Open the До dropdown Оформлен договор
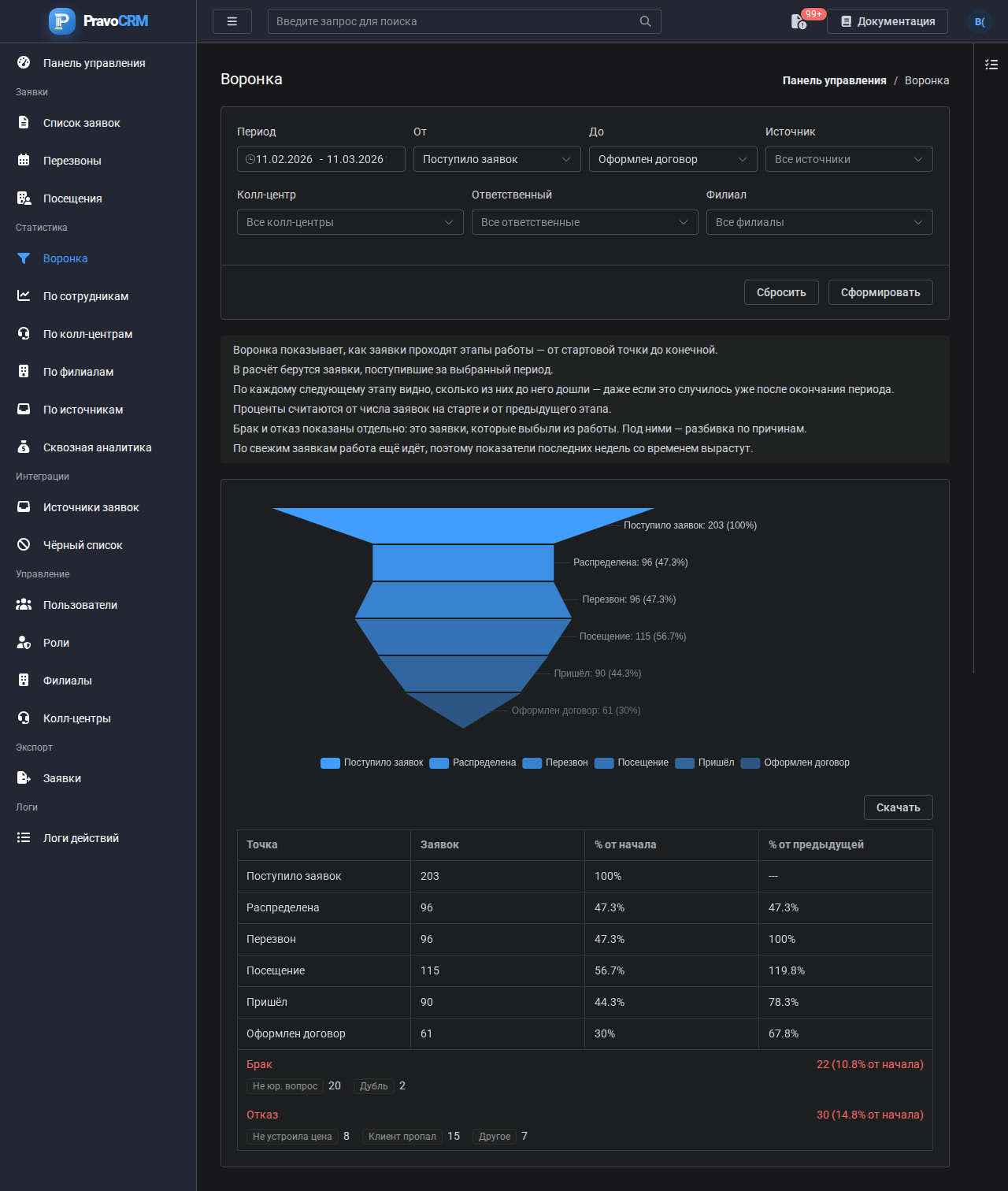The height and width of the screenshot is (1191, 1008). (x=673, y=159)
